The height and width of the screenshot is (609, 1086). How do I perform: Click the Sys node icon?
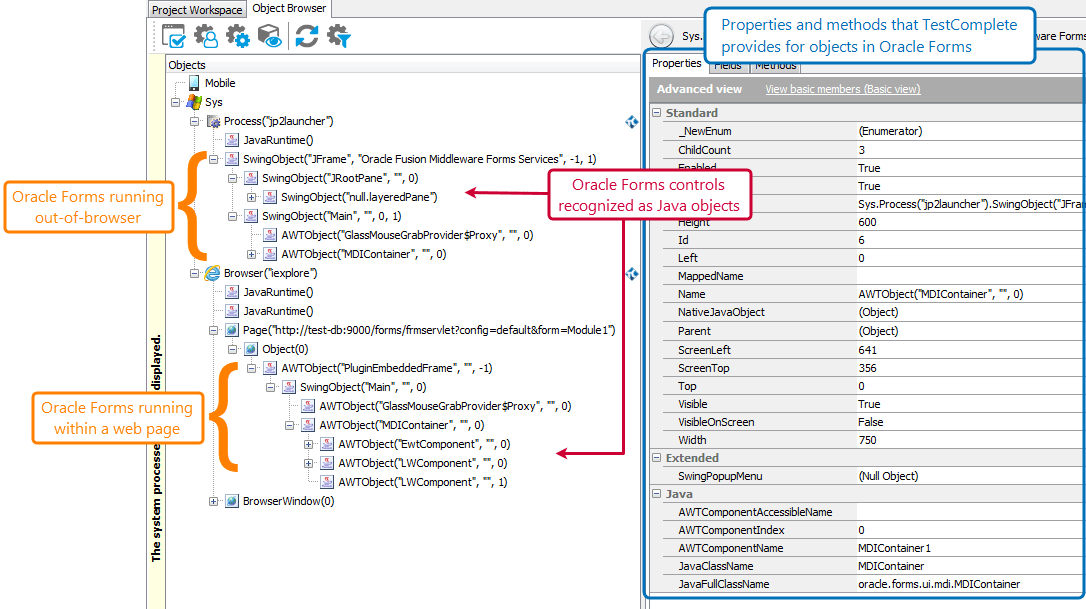[x=194, y=102]
